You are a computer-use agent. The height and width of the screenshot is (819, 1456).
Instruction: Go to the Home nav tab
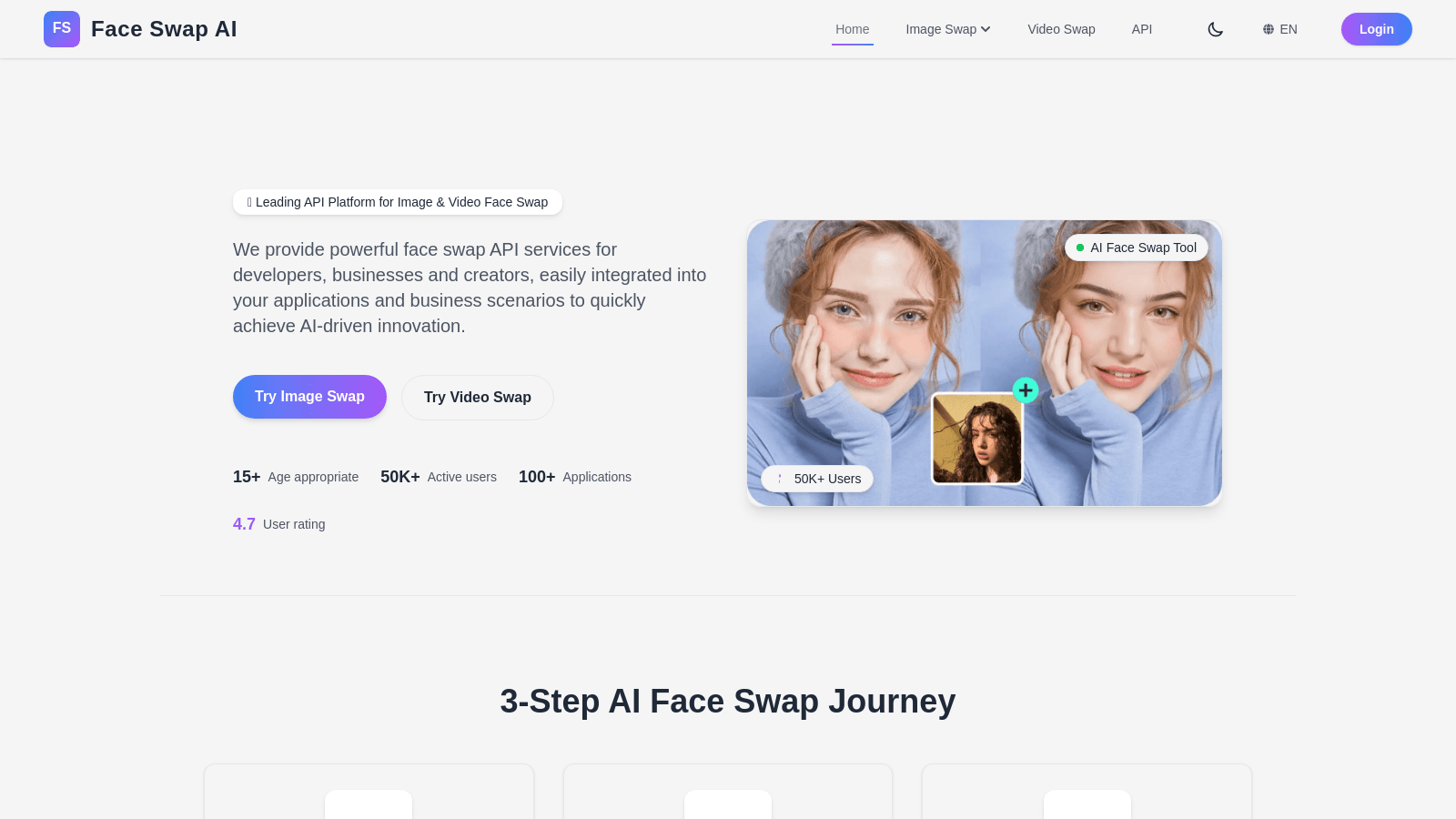point(853,29)
